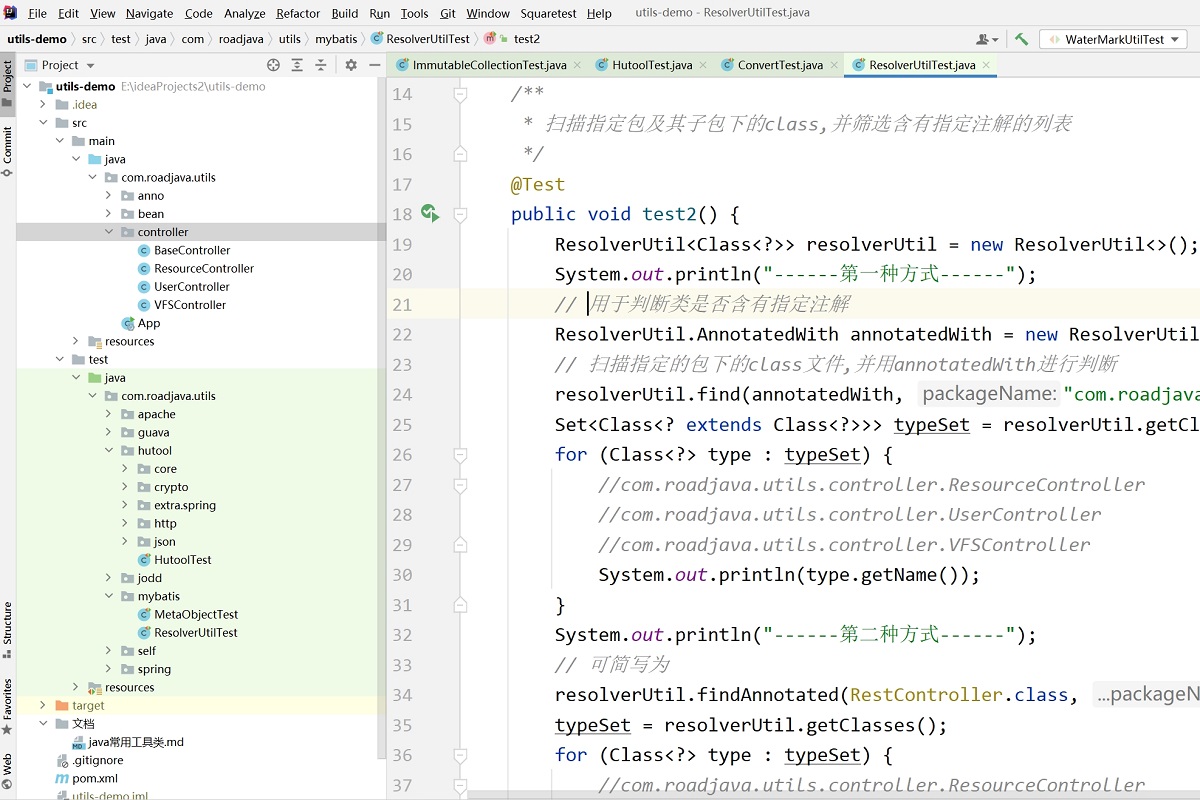Expand the apache package
This screenshot has width=1200, height=800.
coord(108,414)
